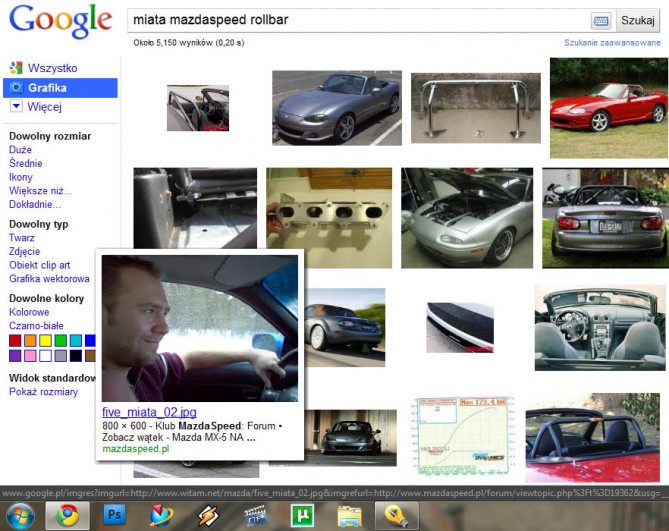Open the silver Miata in parking lot thumbnail
Screen dimensions: 669x531
(337, 108)
